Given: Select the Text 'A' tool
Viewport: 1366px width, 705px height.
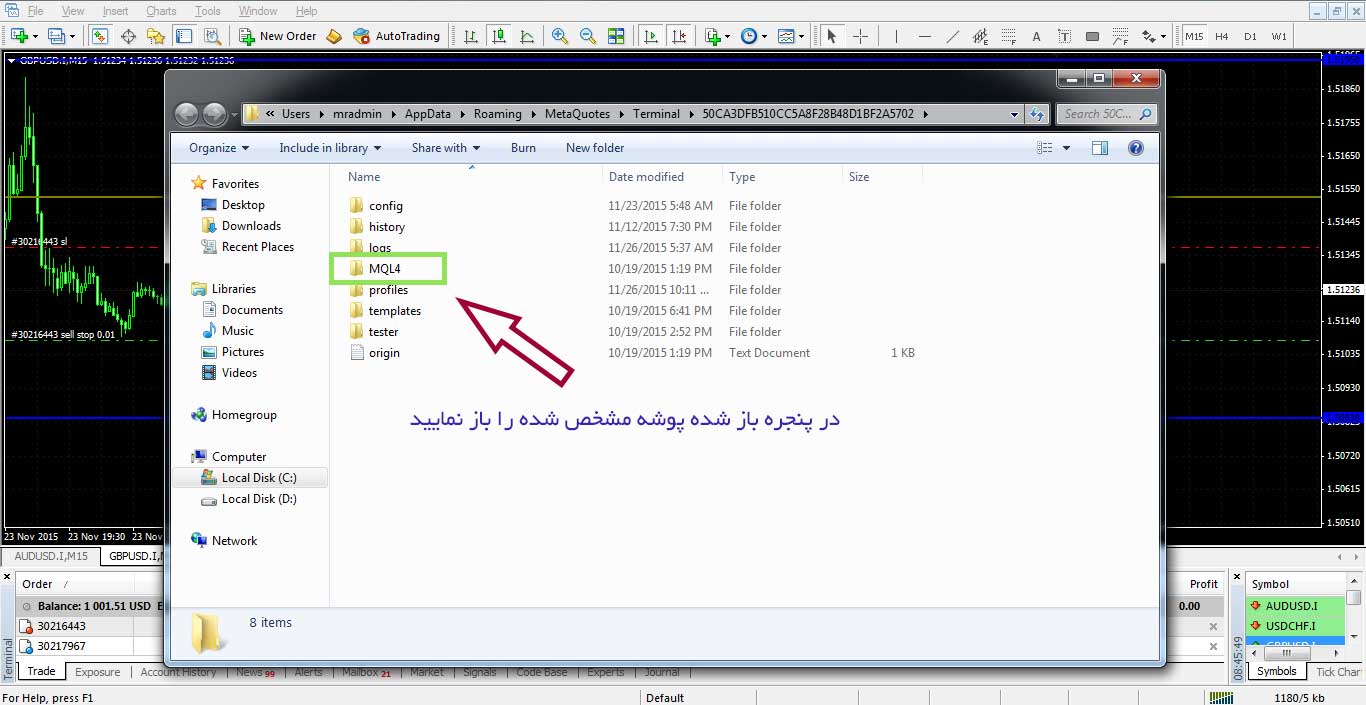Looking at the screenshot, I should pyautogui.click(x=1036, y=36).
